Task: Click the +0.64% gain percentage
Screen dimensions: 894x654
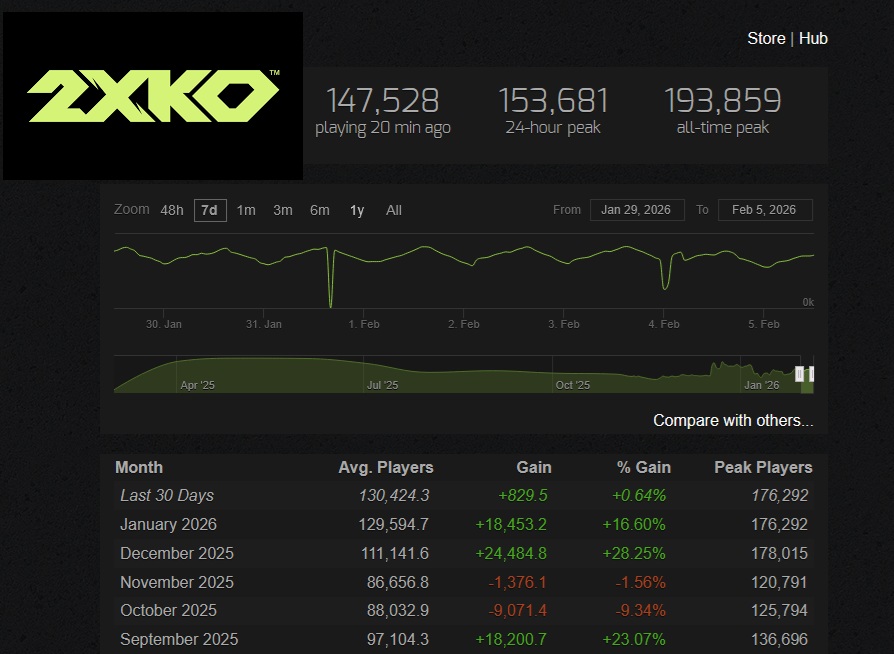Action: [x=639, y=495]
